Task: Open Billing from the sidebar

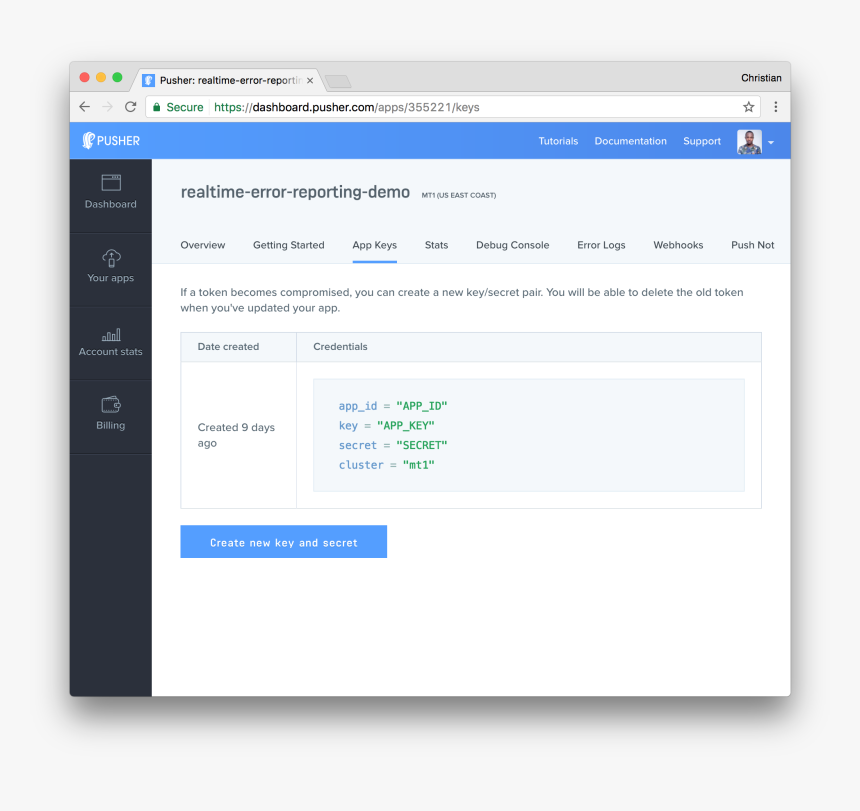Action: (x=111, y=415)
